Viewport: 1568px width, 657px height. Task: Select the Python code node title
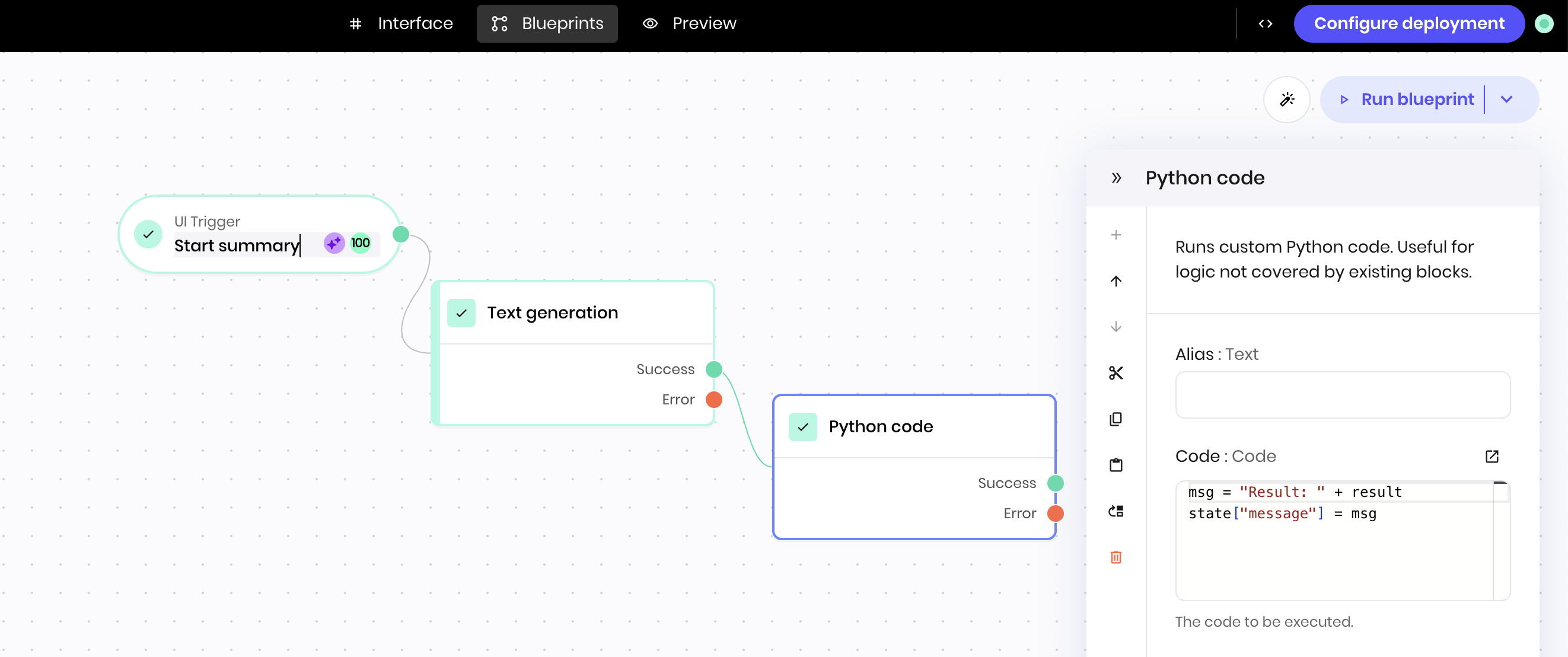point(880,426)
